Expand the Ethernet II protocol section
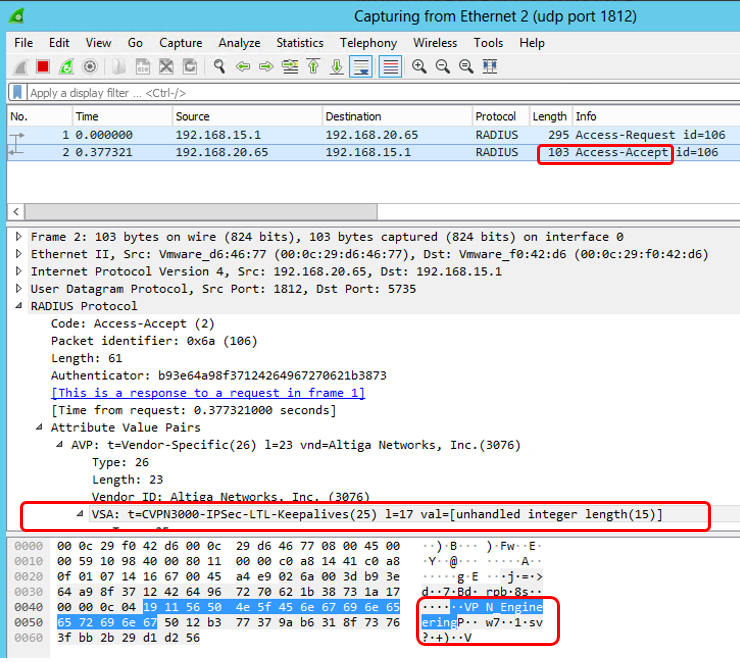This screenshot has height=662, width=740. pyautogui.click(x=21, y=254)
